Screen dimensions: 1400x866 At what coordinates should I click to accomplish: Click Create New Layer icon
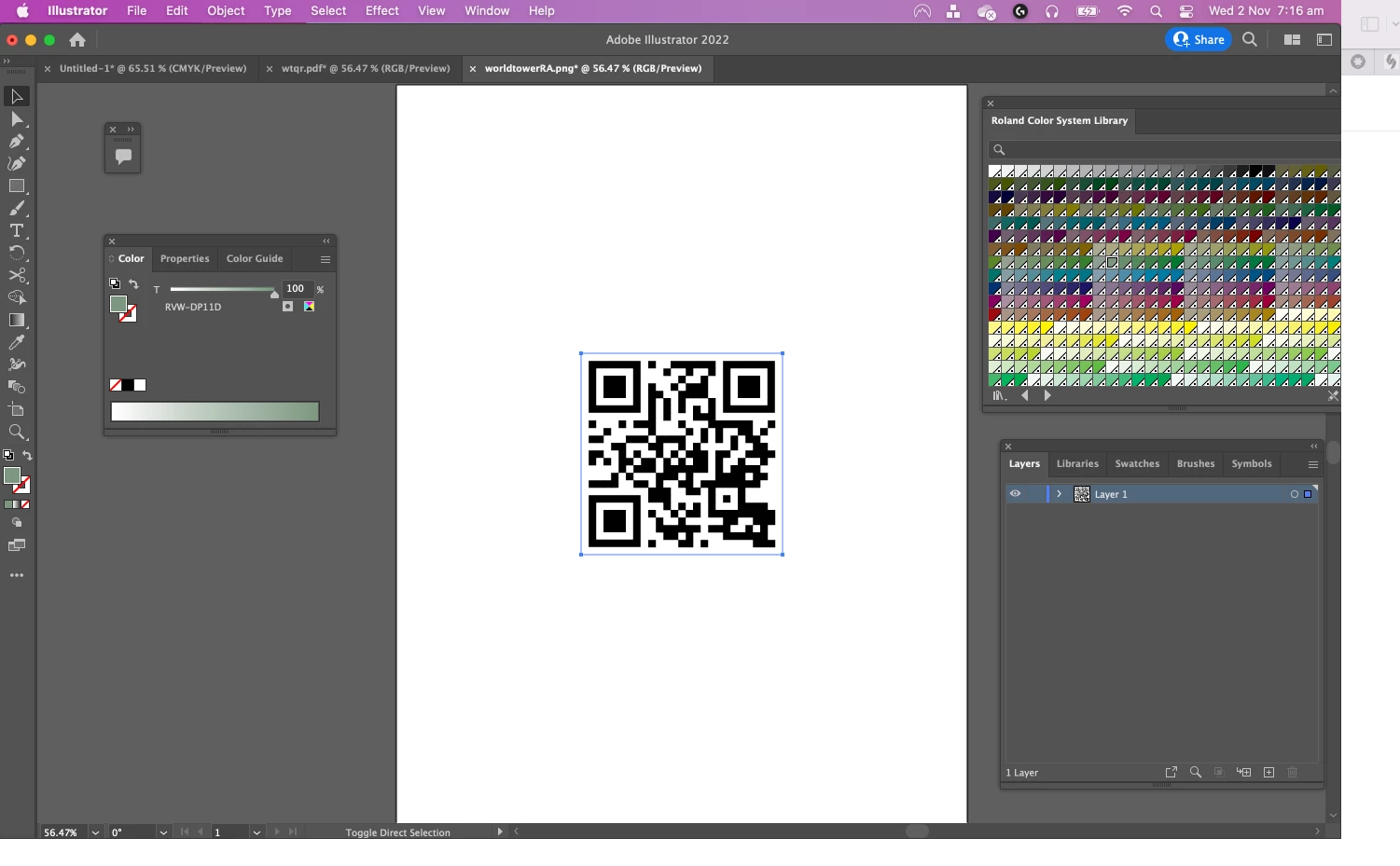(1268, 773)
